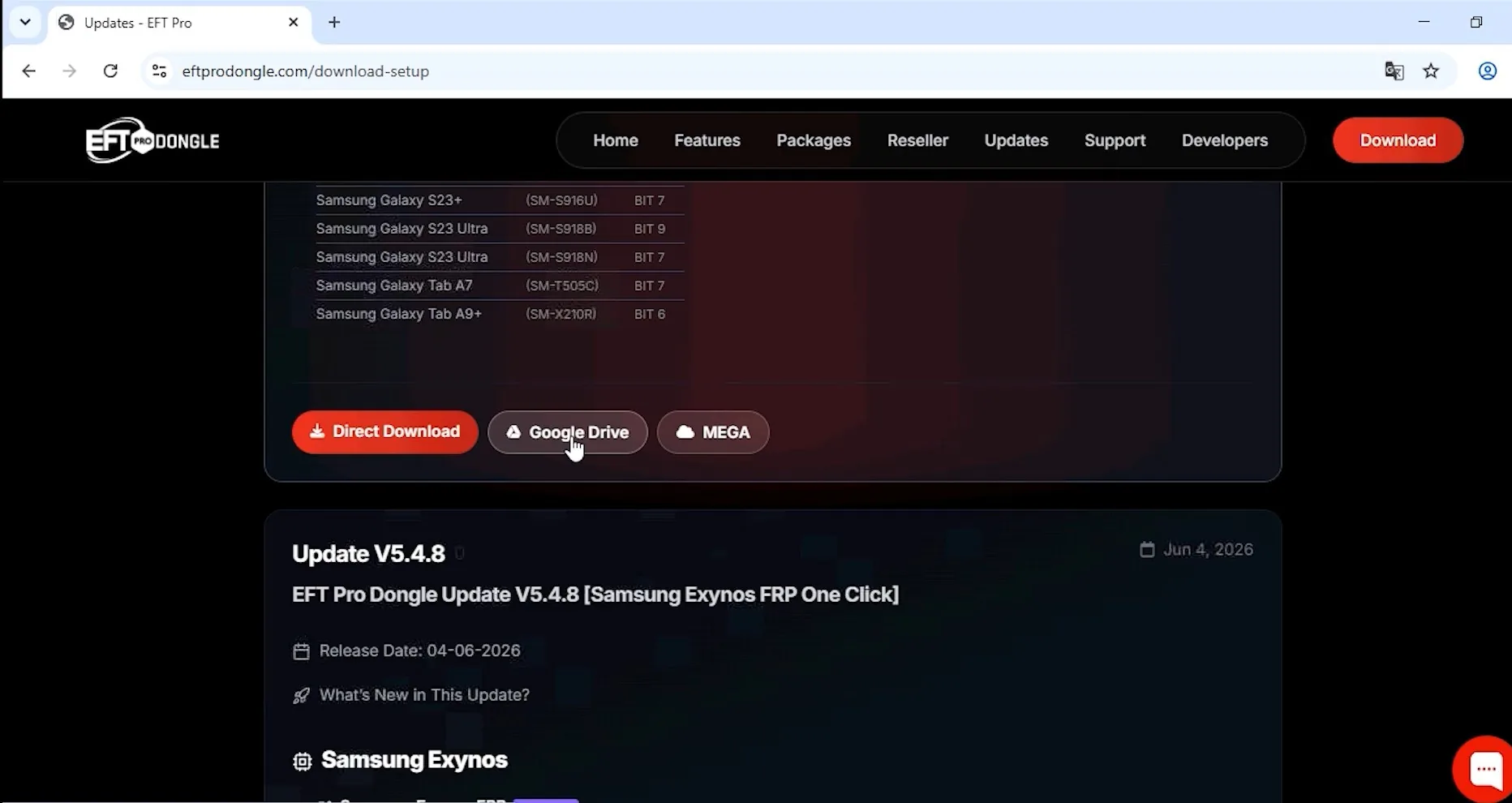Click the EFT Pro Dongle logo
The height and width of the screenshot is (803, 1512).
(152, 140)
